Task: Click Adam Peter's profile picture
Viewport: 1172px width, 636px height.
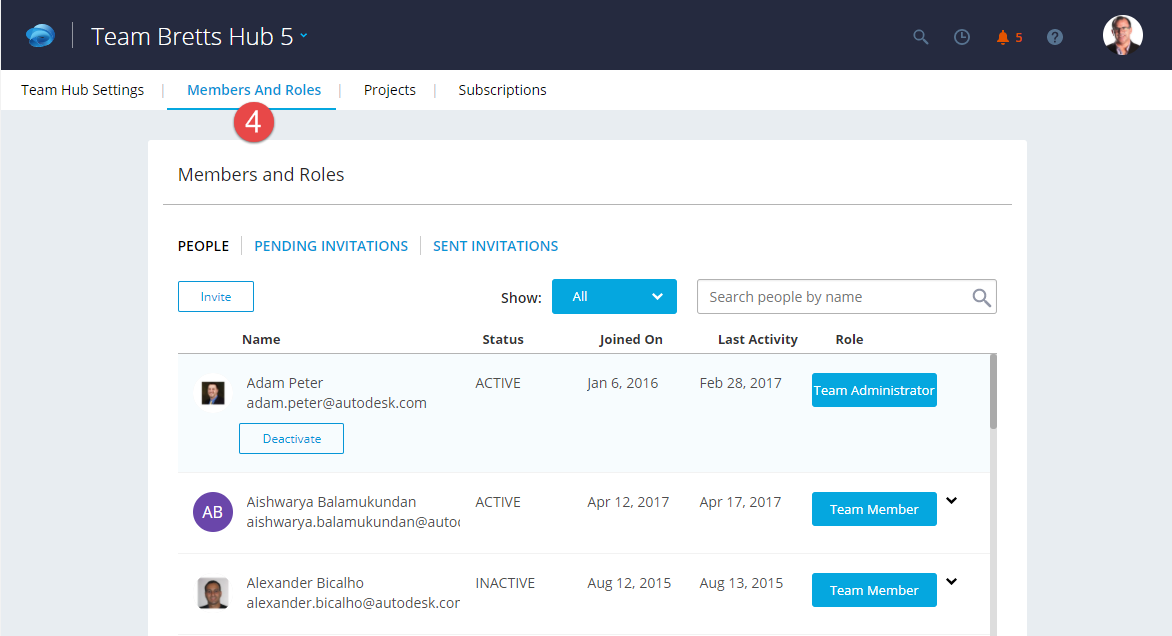Action: click(212, 393)
